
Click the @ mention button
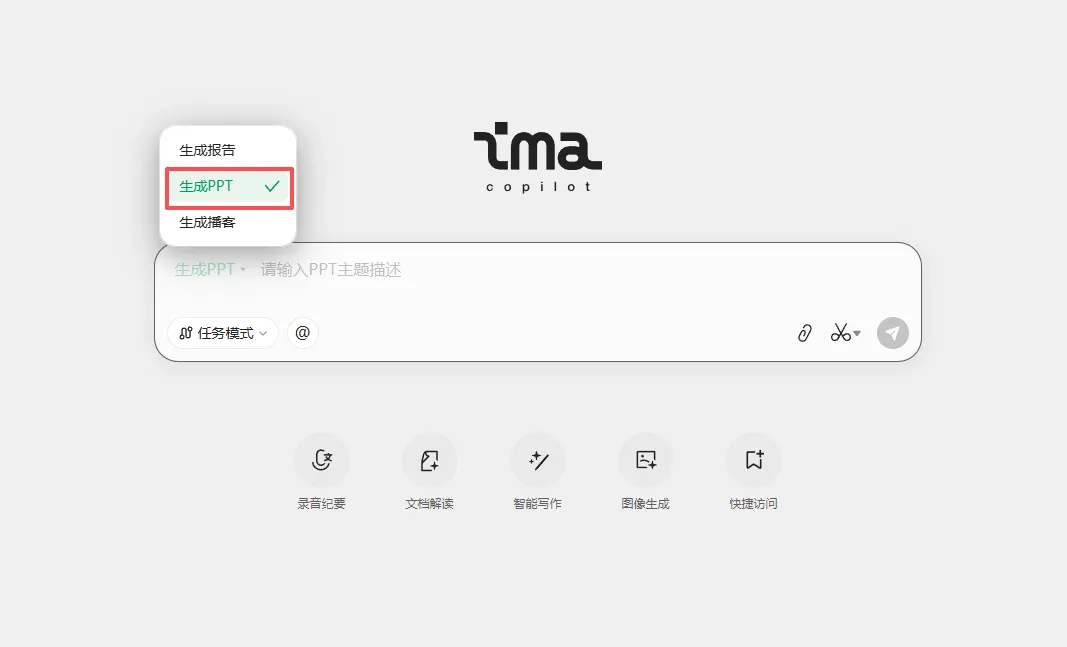303,333
